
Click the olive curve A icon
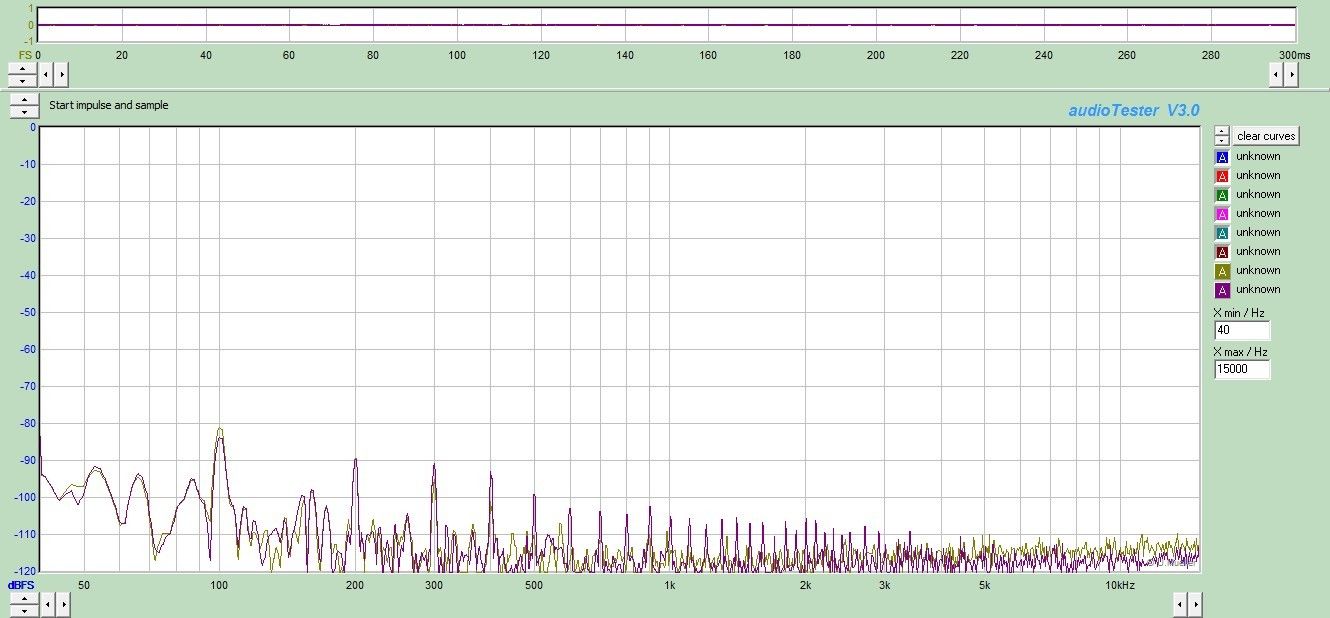pos(1222,271)
